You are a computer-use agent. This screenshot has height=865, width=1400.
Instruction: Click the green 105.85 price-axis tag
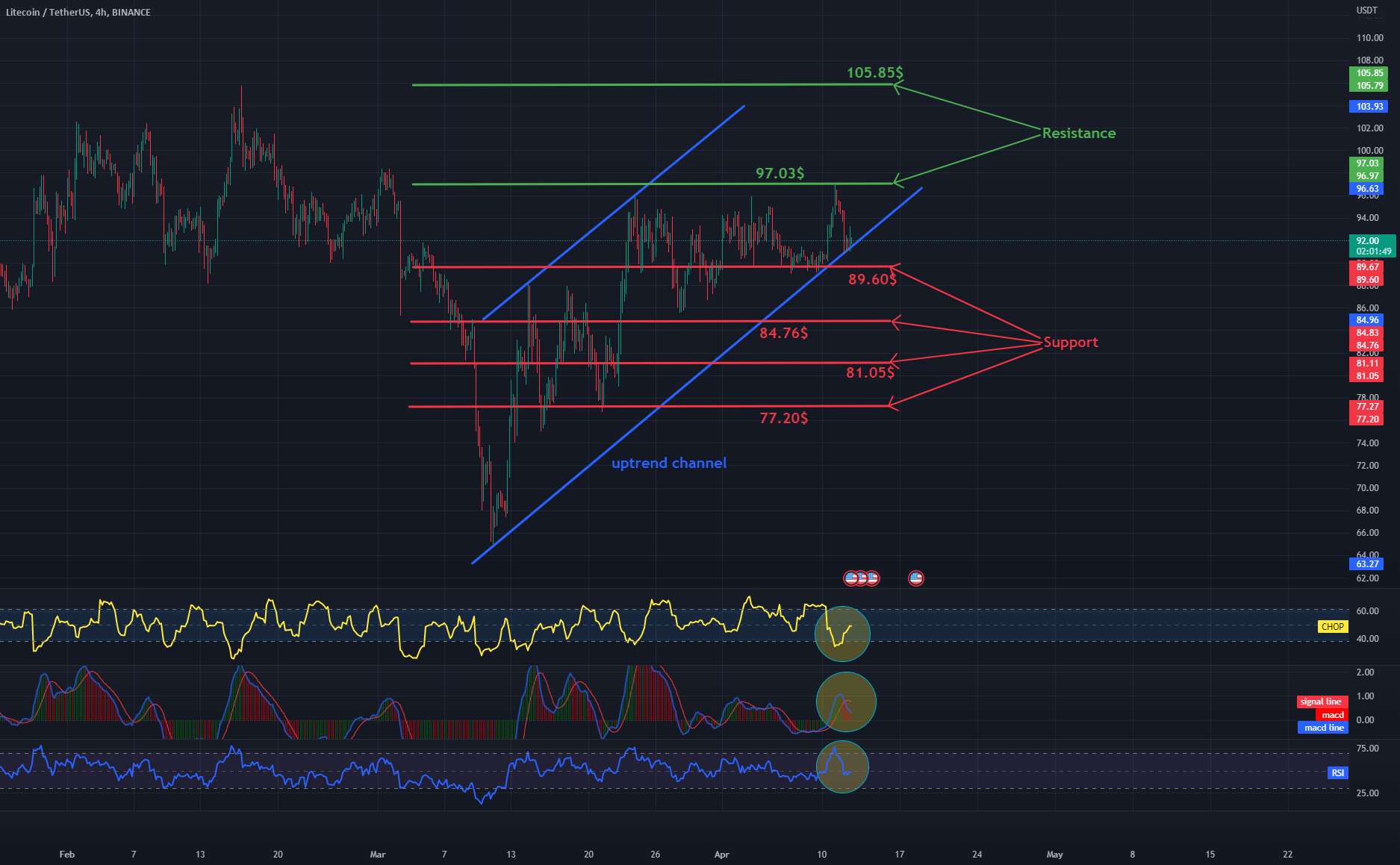point(1368,73)
